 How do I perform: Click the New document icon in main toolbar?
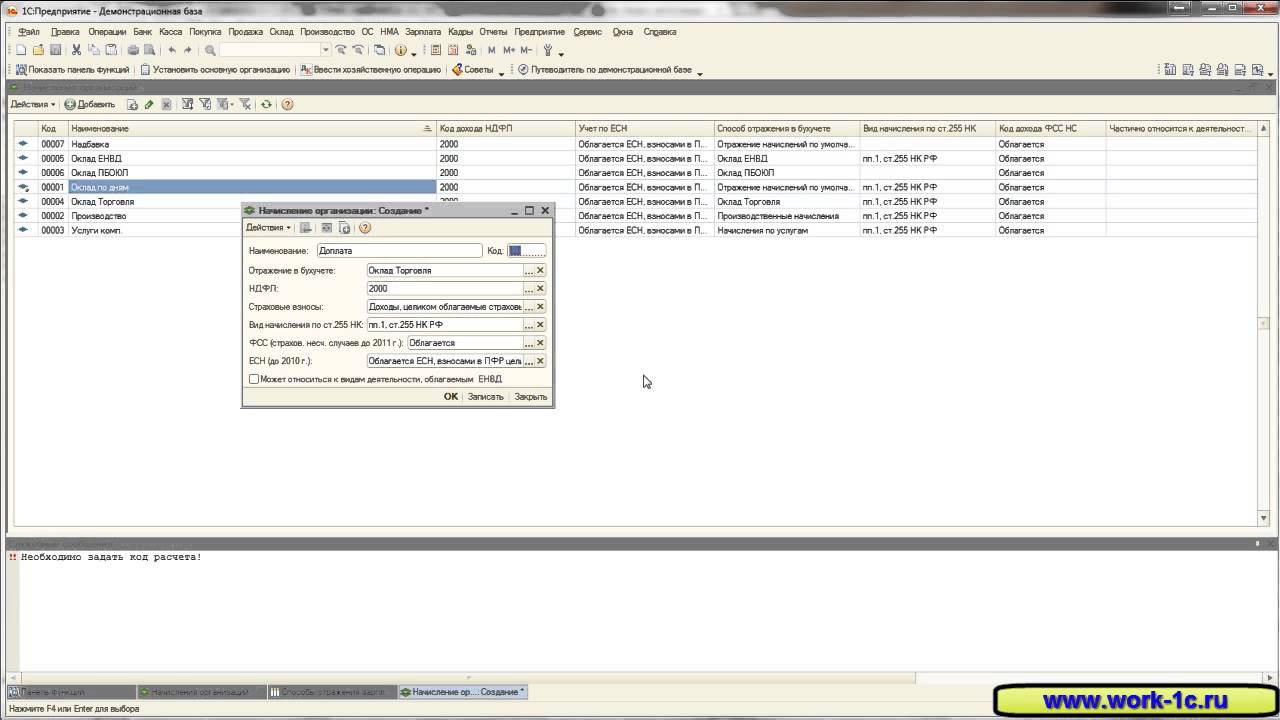(x=21, y=50)
